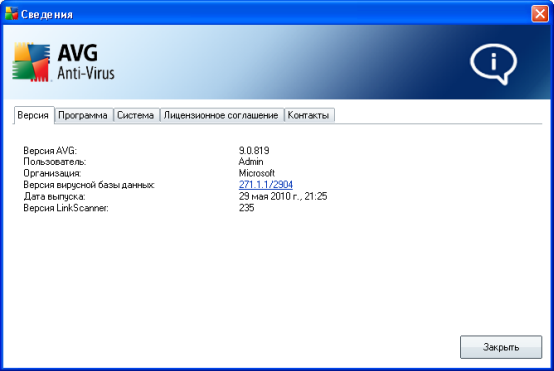
Task: Select the Система tab
Action: tap(136, 116)
